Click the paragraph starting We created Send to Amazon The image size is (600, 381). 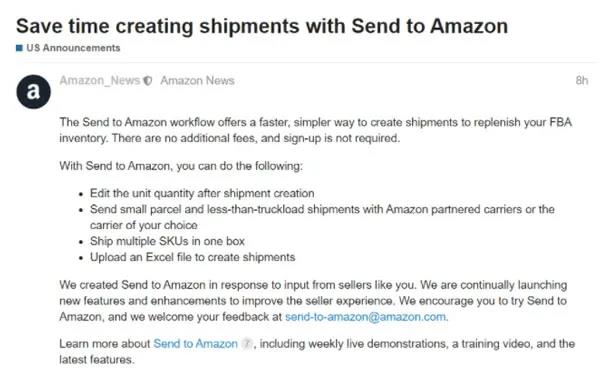[x=313, y=301]
